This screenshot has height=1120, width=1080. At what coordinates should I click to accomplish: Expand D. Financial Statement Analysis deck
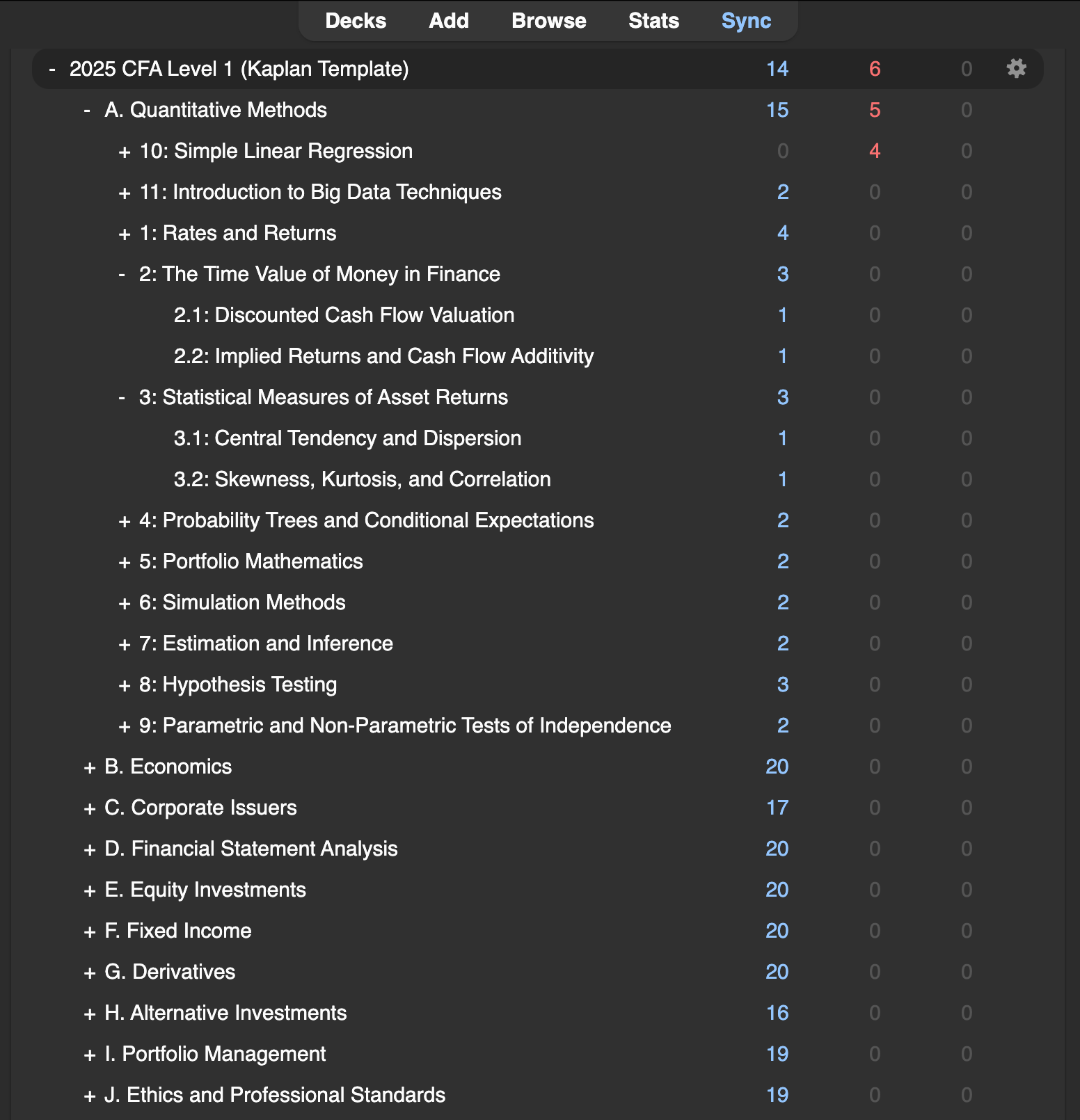90,849
